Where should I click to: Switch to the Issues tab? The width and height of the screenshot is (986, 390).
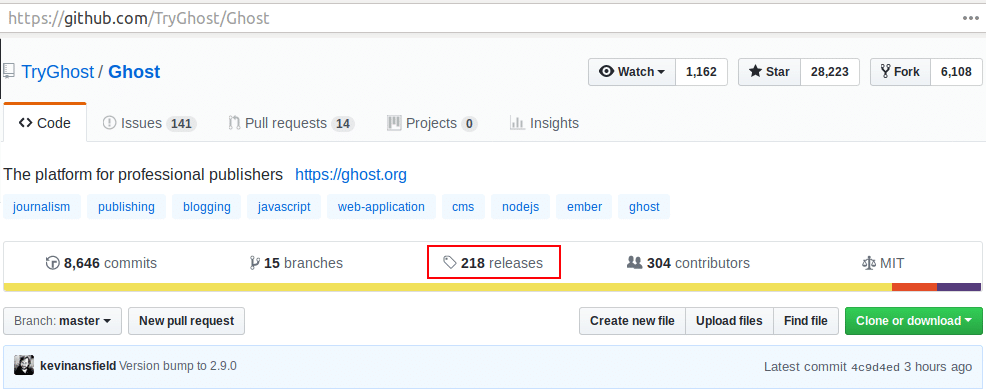click(150, 123)
